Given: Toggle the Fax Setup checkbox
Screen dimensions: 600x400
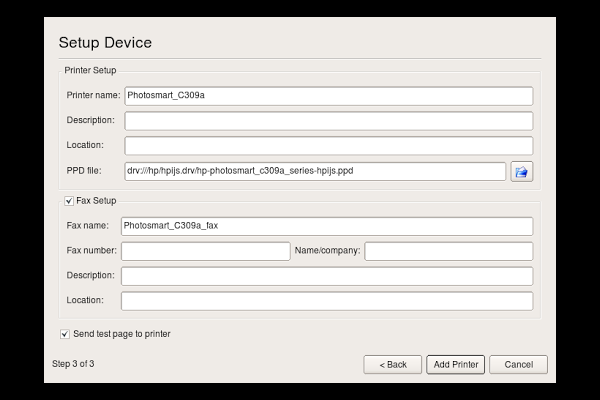Looking at the screenshot, I should point(68,201).
